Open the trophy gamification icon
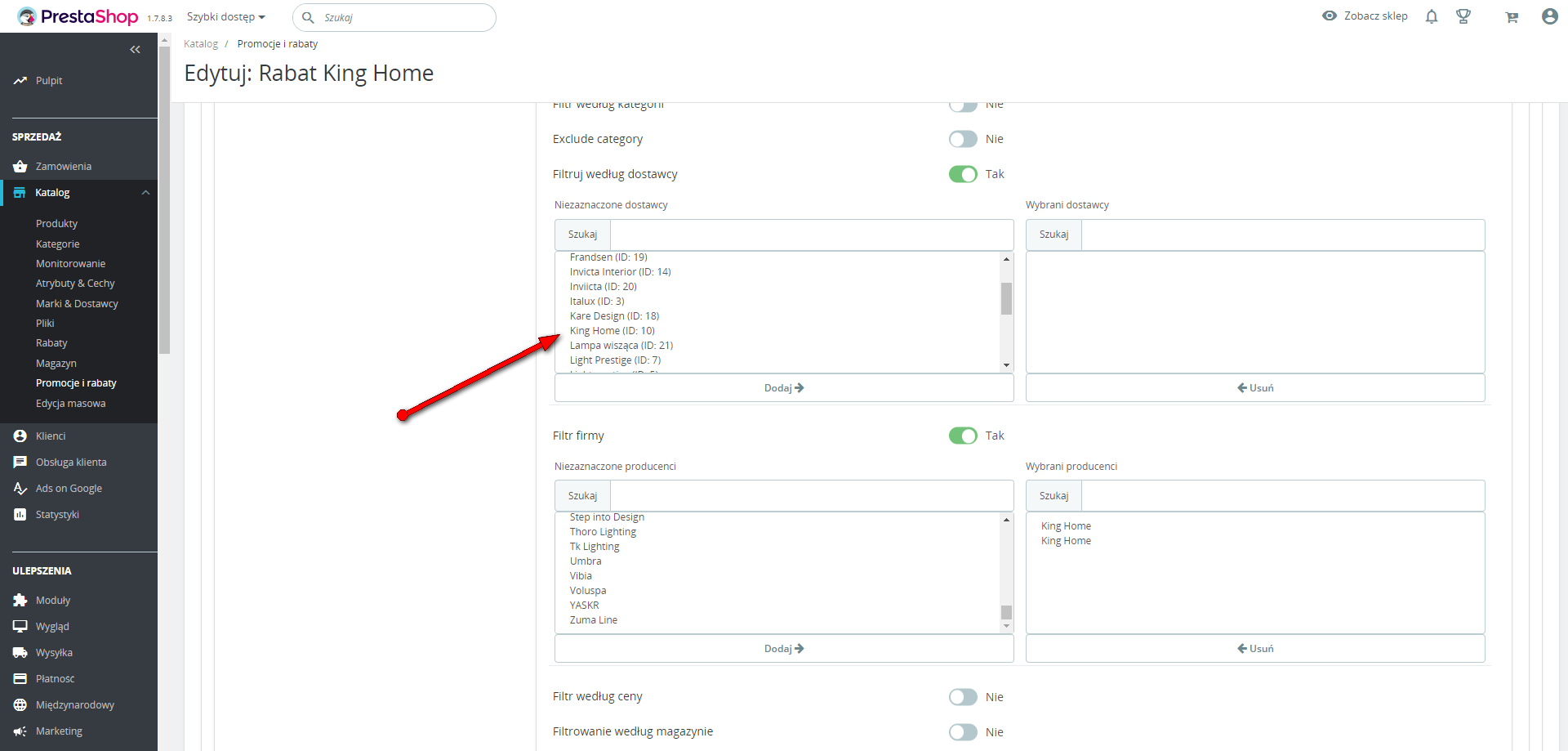The height and width of the screenshot is (751, 1568). [1463, 16]
